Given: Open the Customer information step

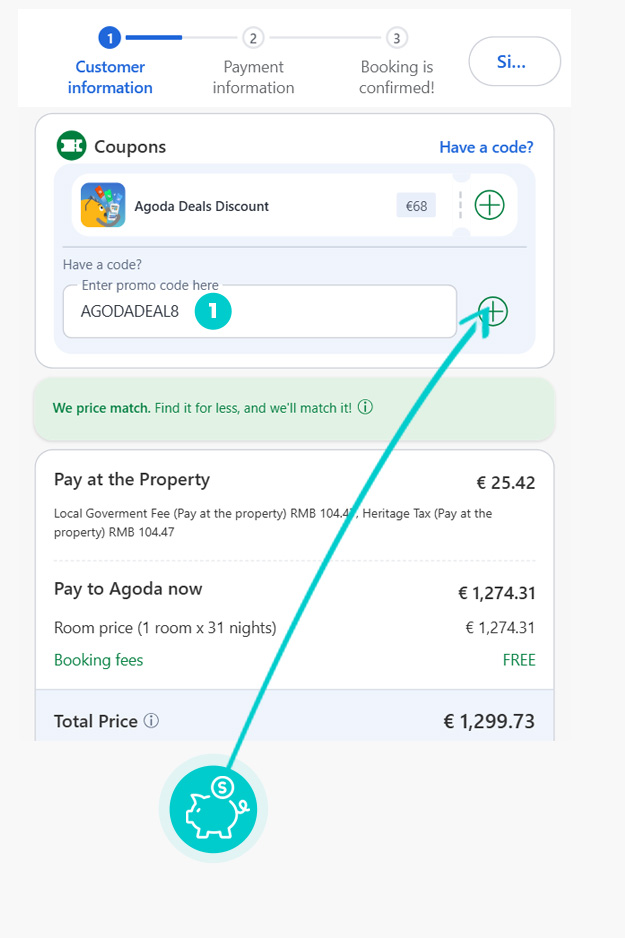Looking at the screenshot, I should [x=110, y=77].
